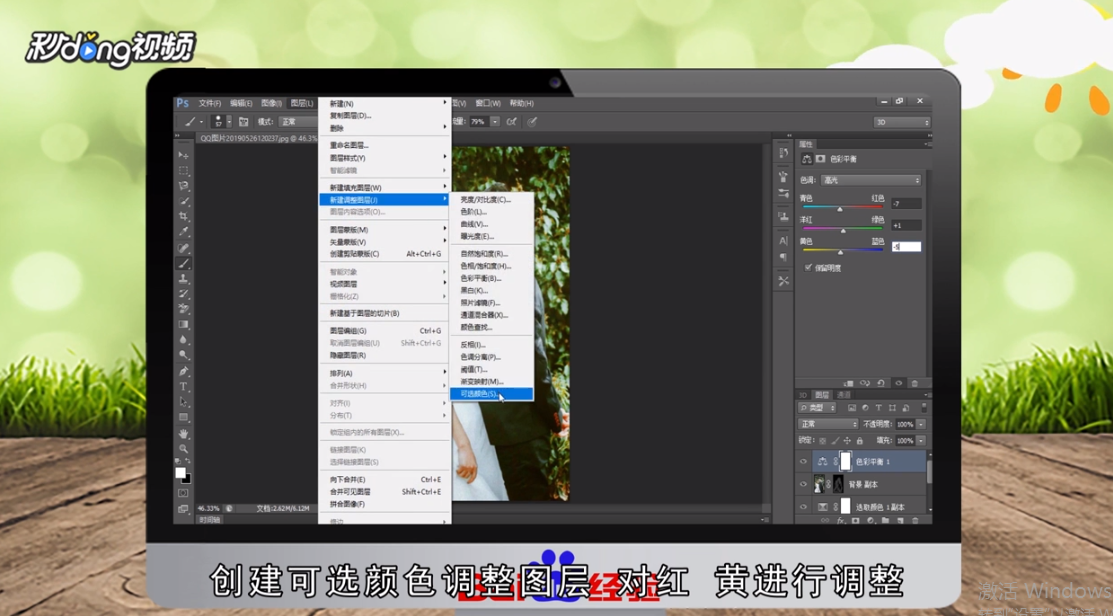Toggle the brush panel icon in options bar
The width and height of the screenshot is (1113, 616).
tap(243, 121)
